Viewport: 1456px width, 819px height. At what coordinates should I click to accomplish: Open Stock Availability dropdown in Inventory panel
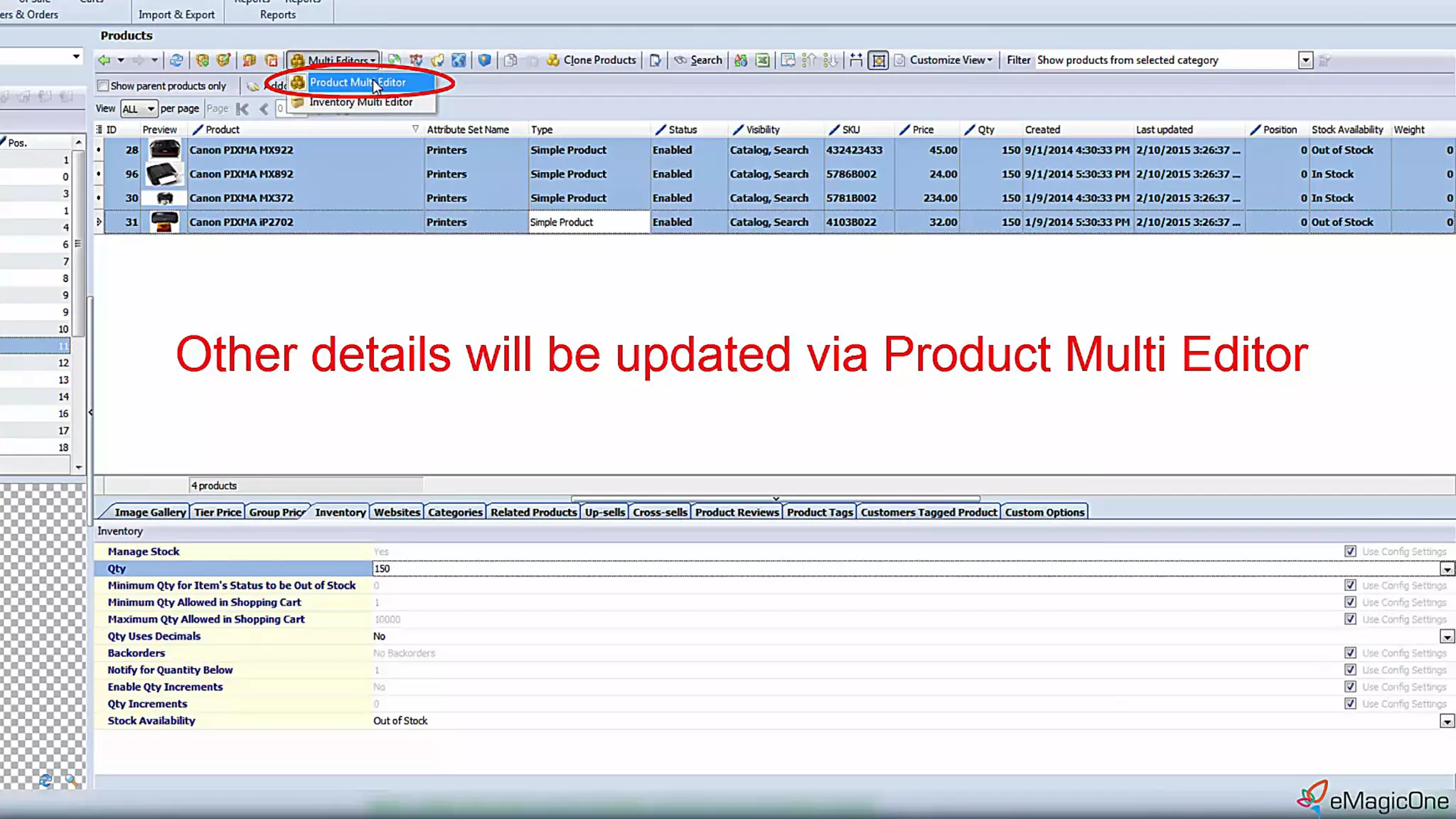coord(1447,722)
